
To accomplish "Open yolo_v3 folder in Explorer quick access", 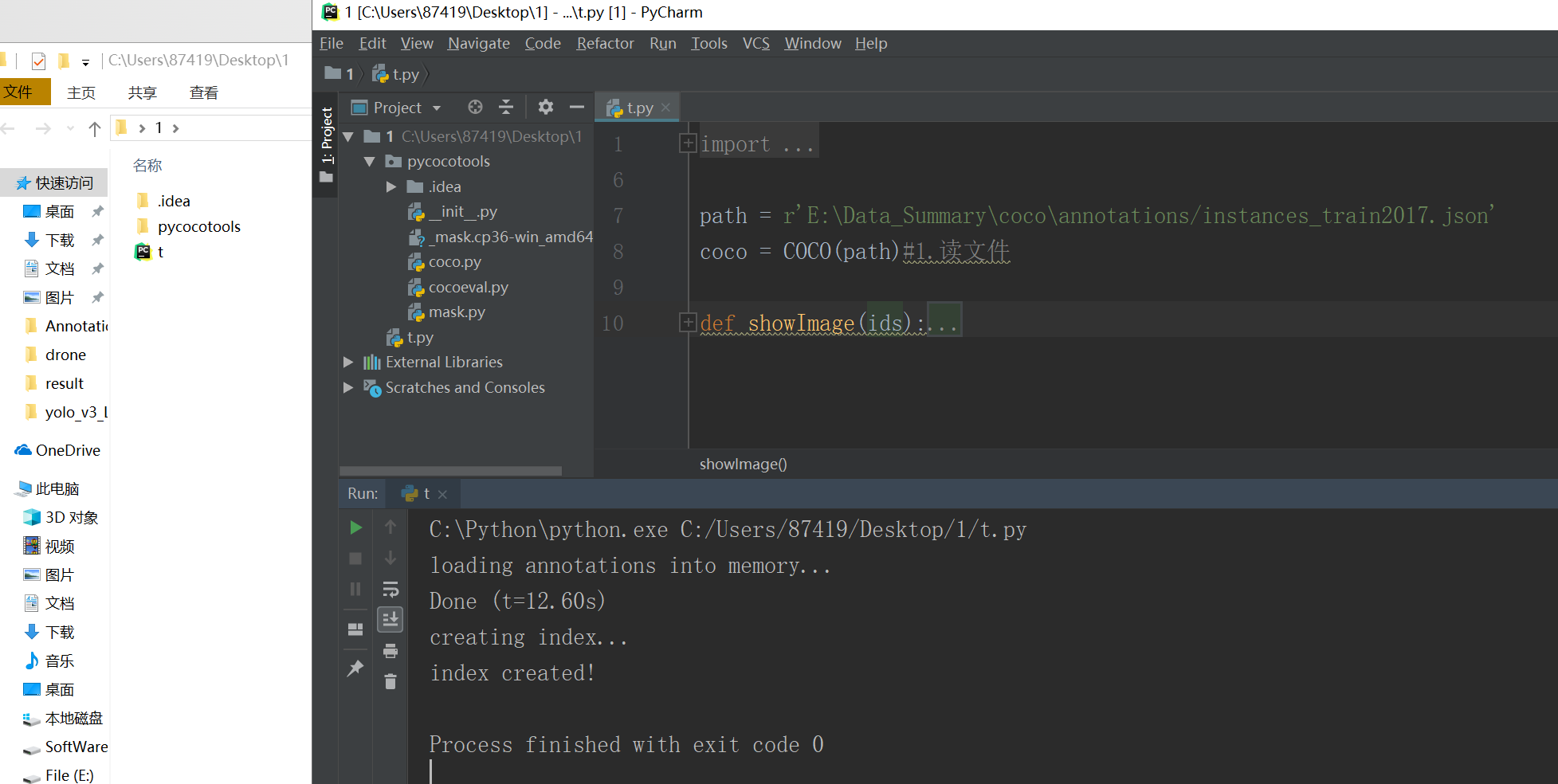I will point(65,413).
